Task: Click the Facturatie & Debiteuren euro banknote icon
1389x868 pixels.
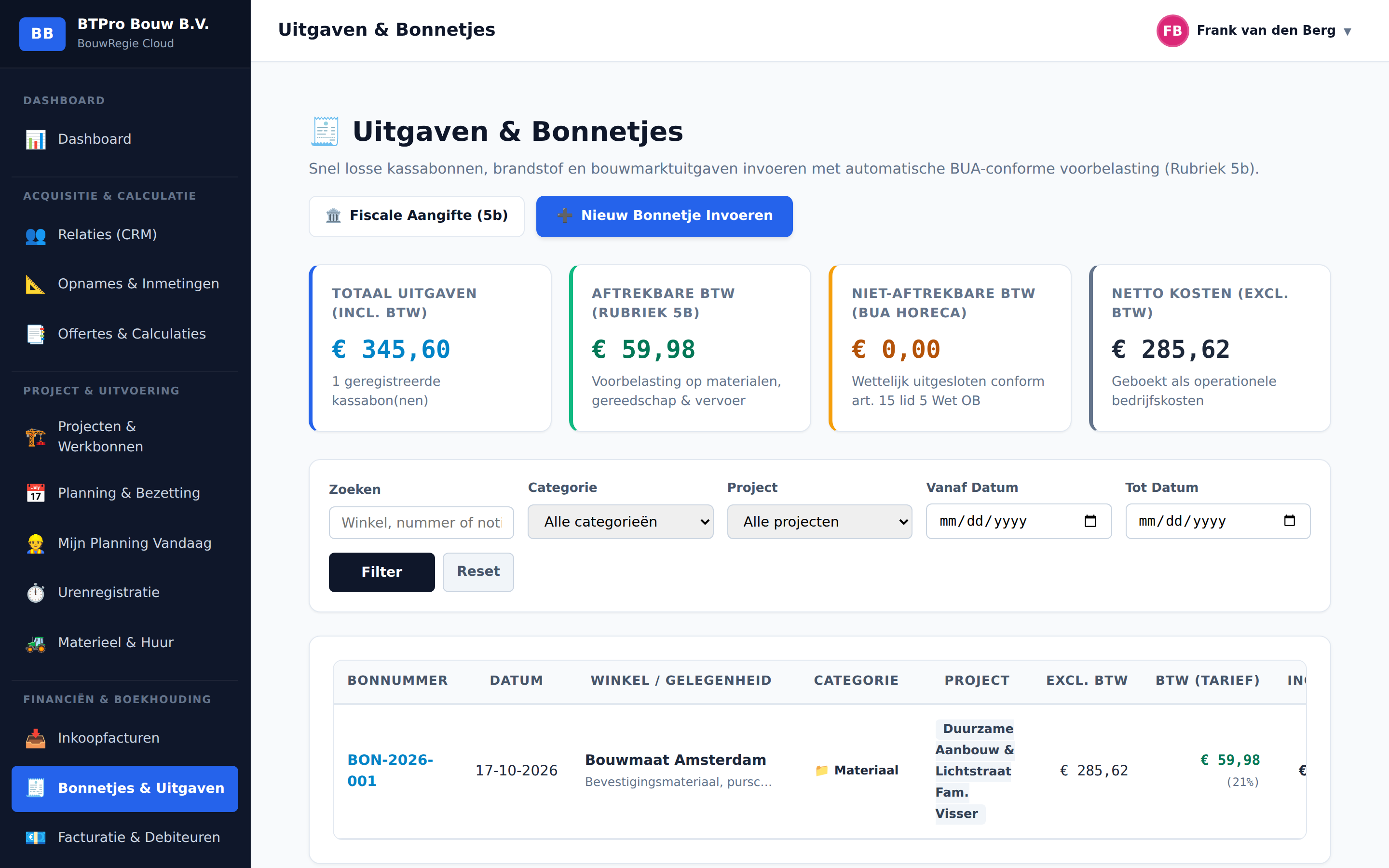Action: coord(36,838)
